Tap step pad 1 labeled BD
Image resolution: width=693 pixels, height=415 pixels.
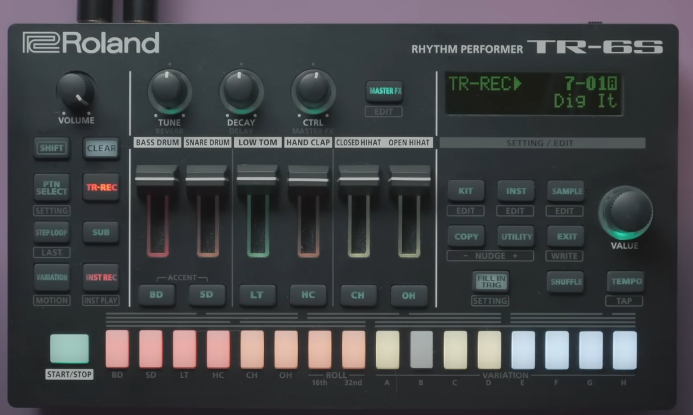[x=117, y=349]
